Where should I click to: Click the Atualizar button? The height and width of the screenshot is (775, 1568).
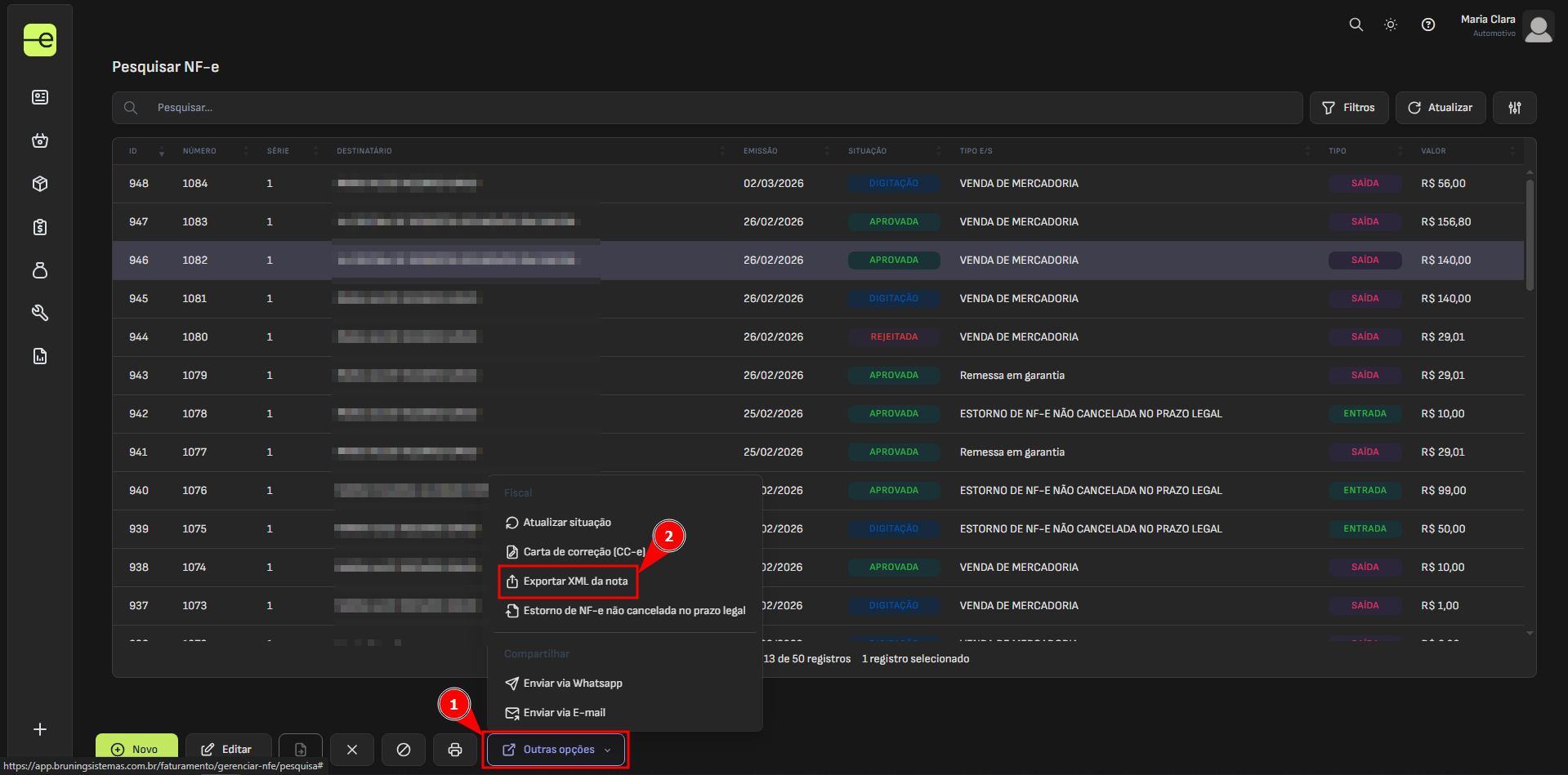point(1440,108)
